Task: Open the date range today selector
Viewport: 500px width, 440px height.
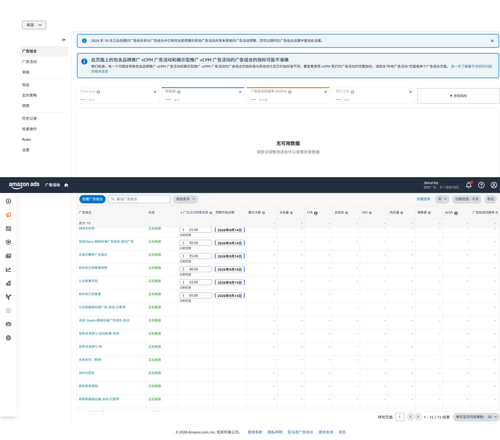Action: (x=467, y=199)
